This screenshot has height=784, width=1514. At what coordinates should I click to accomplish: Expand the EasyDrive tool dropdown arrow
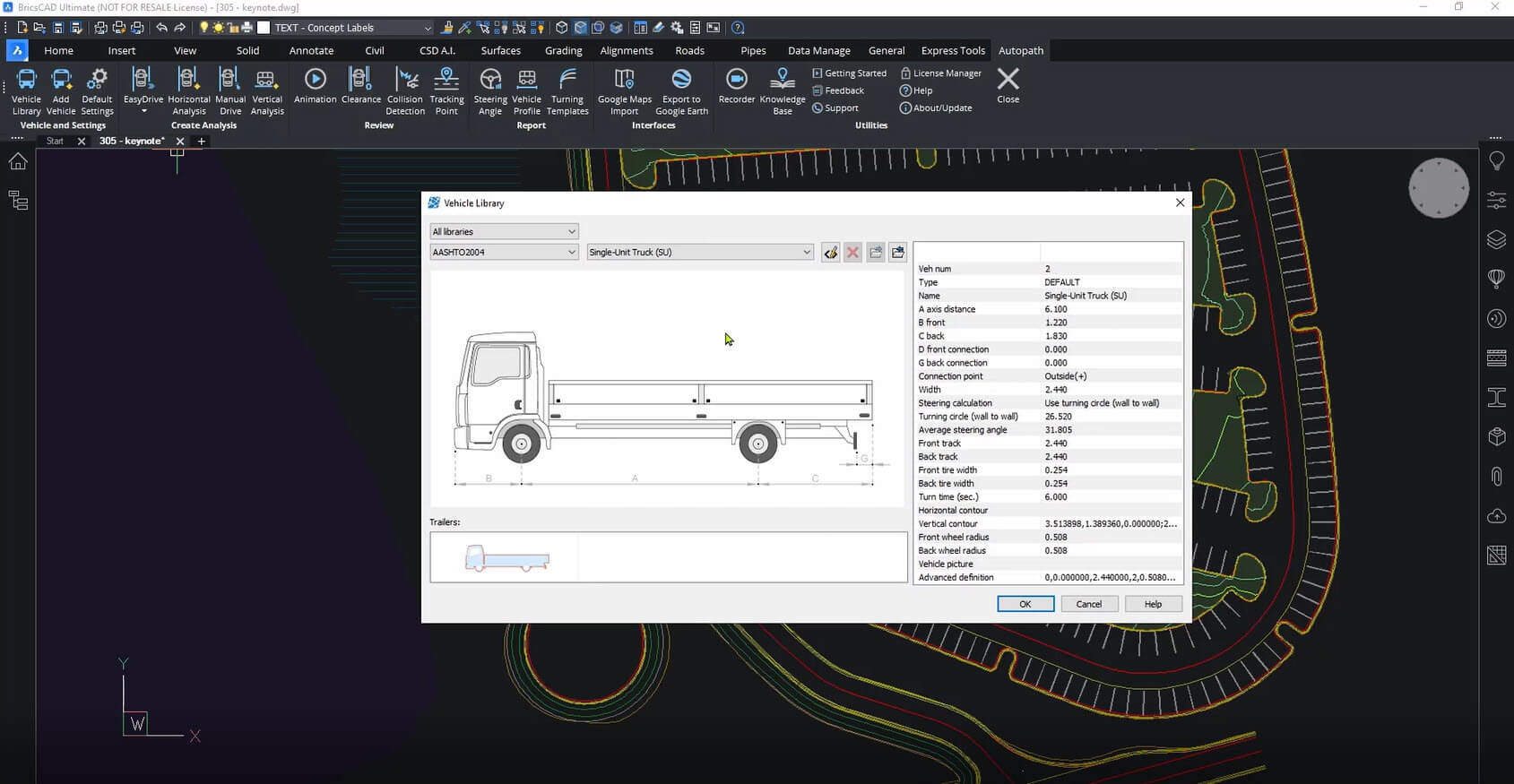(x=143, y=112)
